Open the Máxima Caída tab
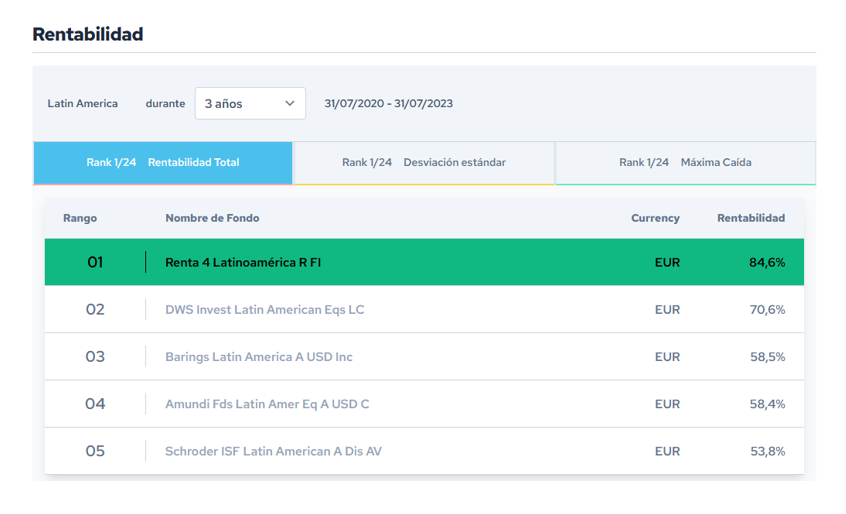Viewport: 846px width, 514px height. (685, 162)
